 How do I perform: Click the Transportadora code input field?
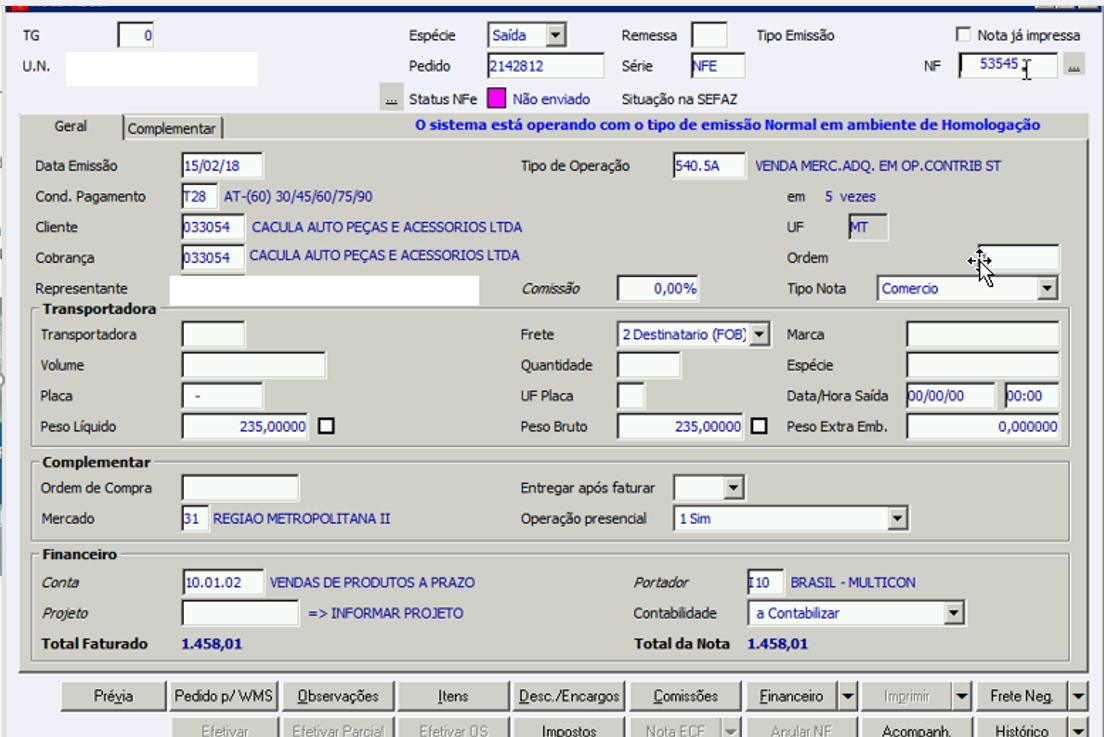click(x=213, y=334)
